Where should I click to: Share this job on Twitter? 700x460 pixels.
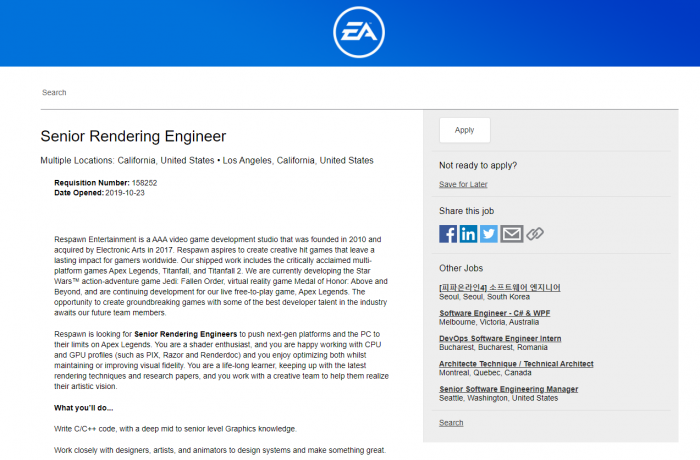(x=489, y=234)
